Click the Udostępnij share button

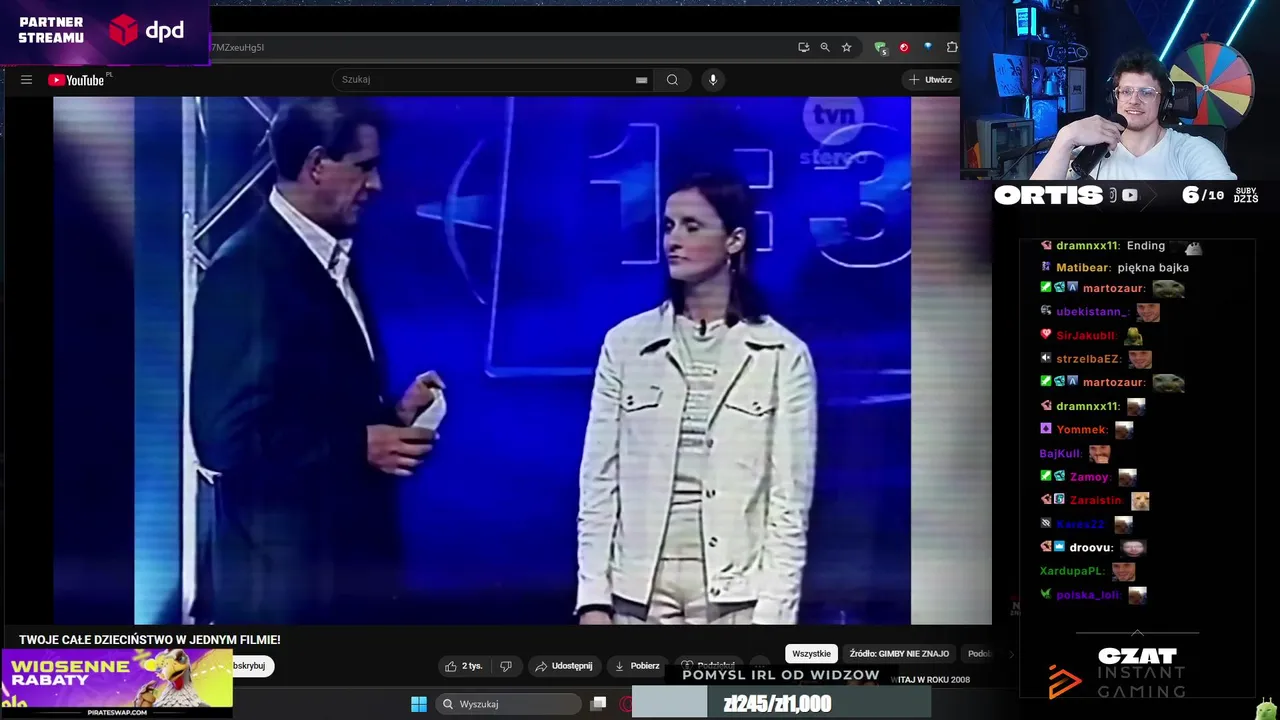(563, 666)
